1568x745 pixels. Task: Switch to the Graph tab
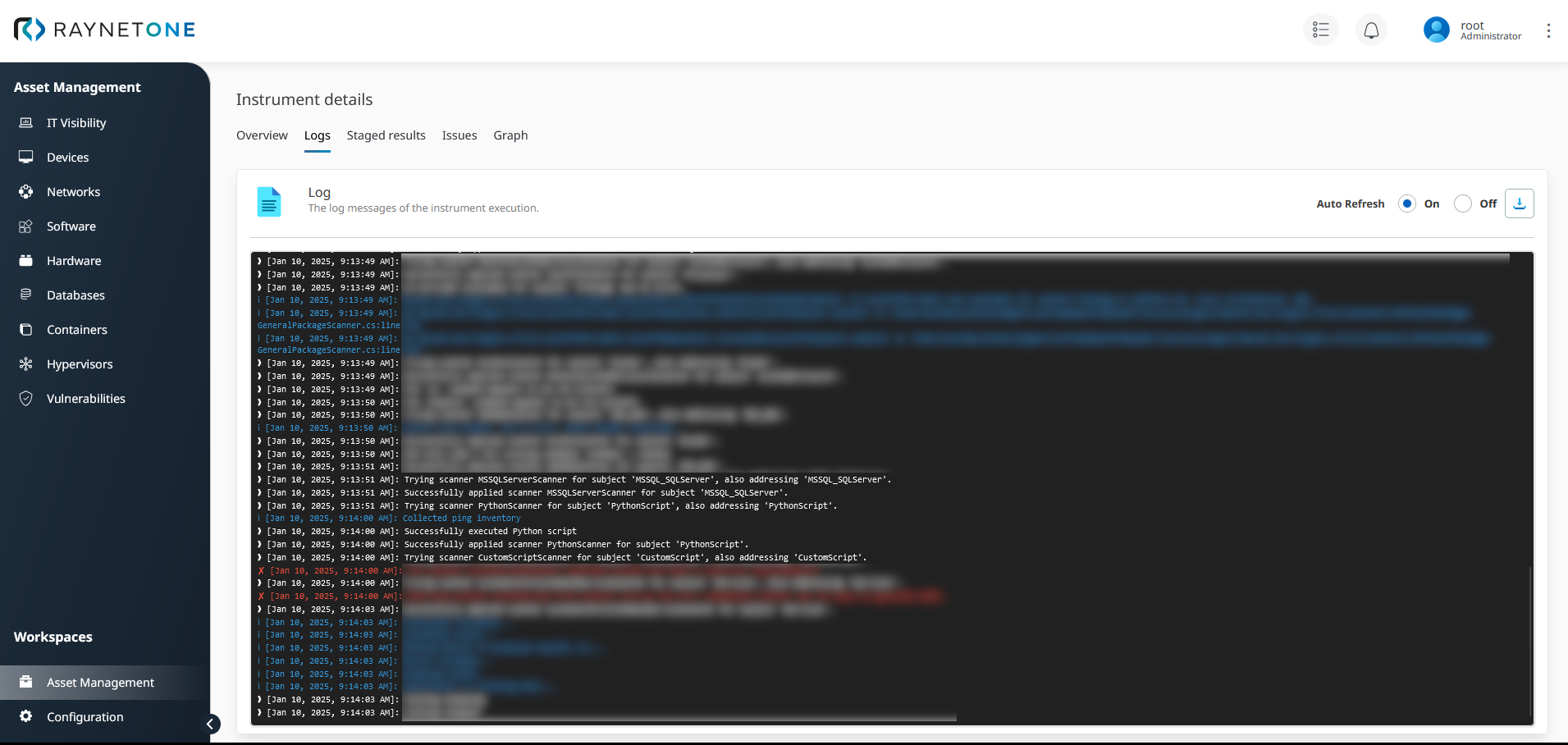[x=510, y=135]
